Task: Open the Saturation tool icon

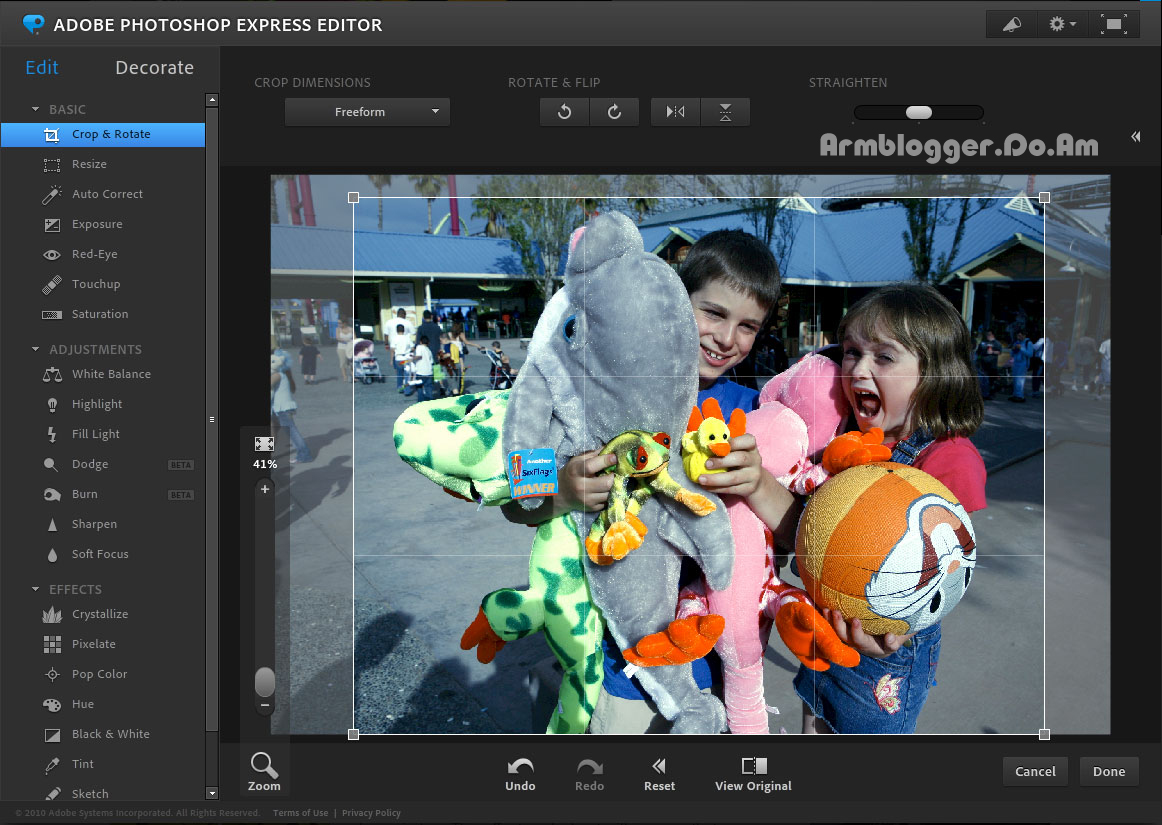Action: click(x=52, y=314)
